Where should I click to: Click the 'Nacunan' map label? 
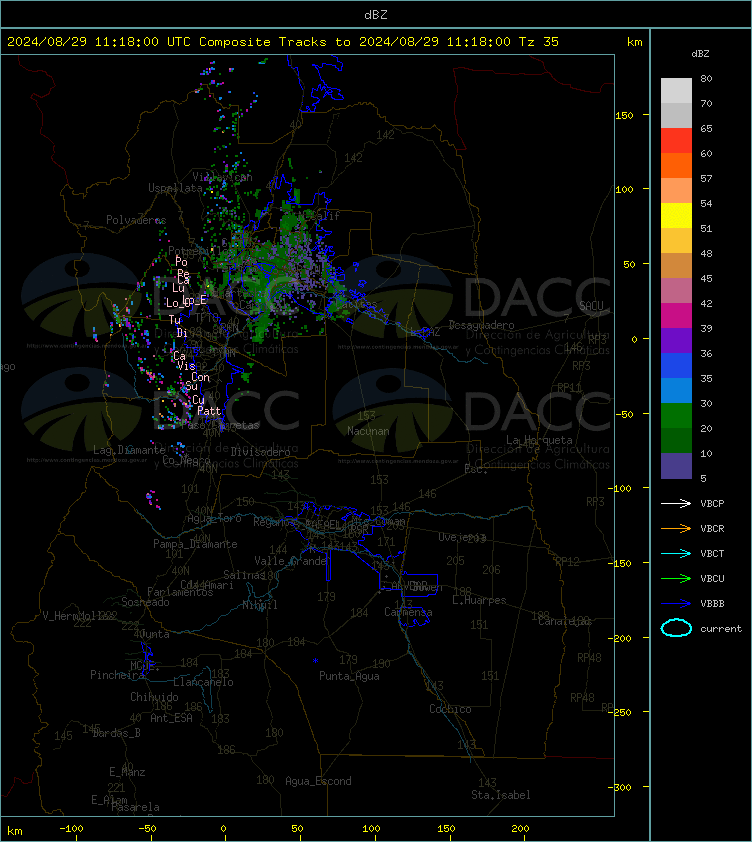pos(368,431)
